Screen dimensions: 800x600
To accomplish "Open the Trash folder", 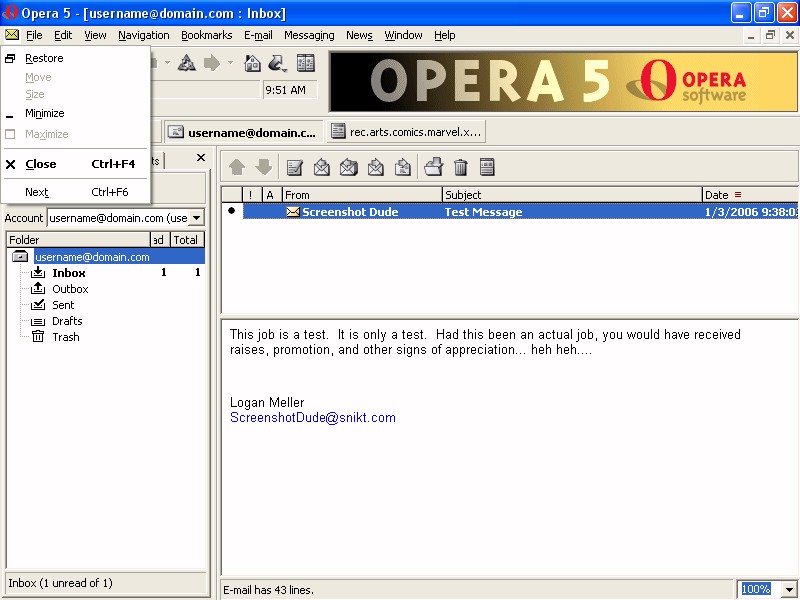I will pos(66,337).
